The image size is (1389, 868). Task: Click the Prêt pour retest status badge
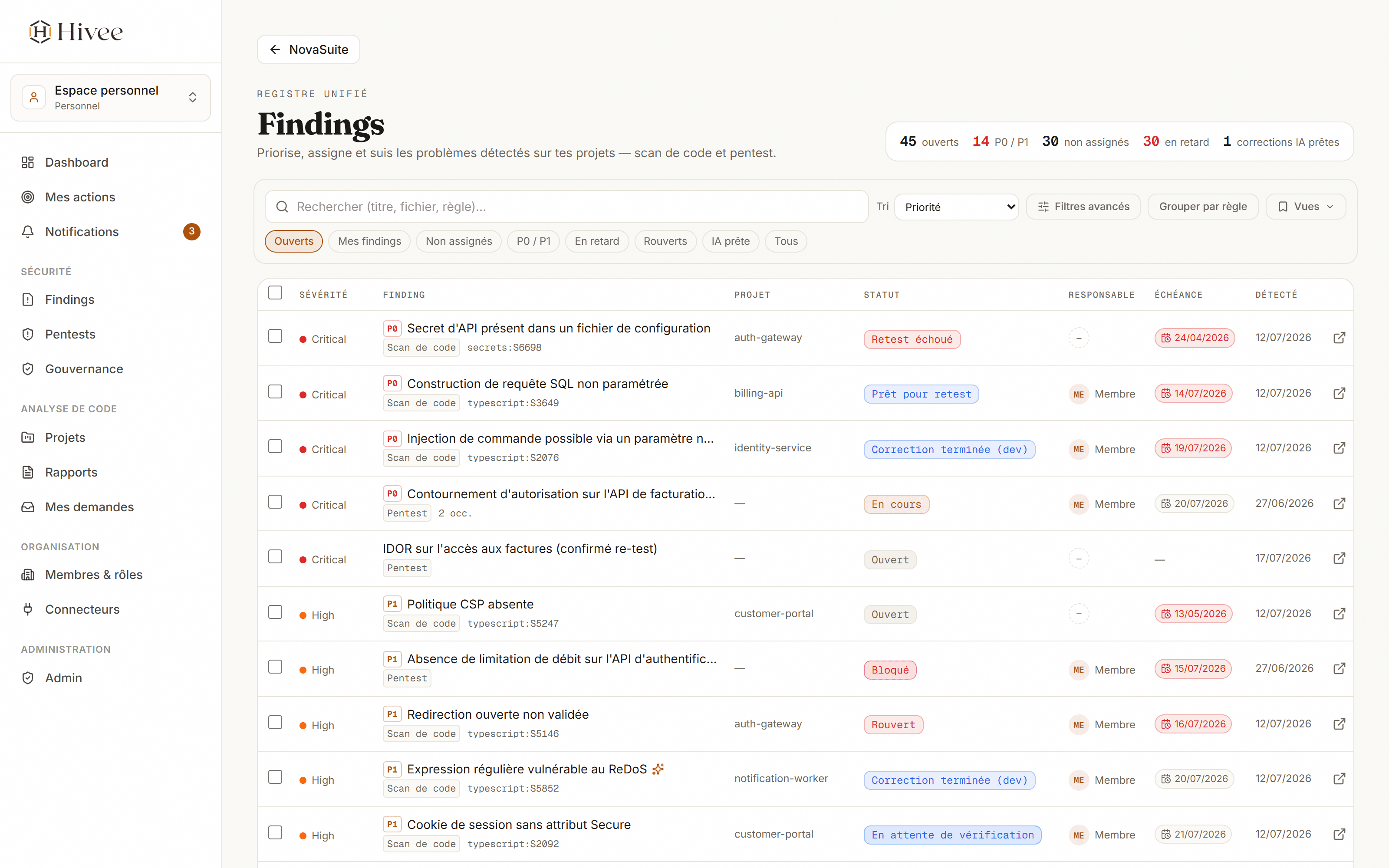point(921,394)
